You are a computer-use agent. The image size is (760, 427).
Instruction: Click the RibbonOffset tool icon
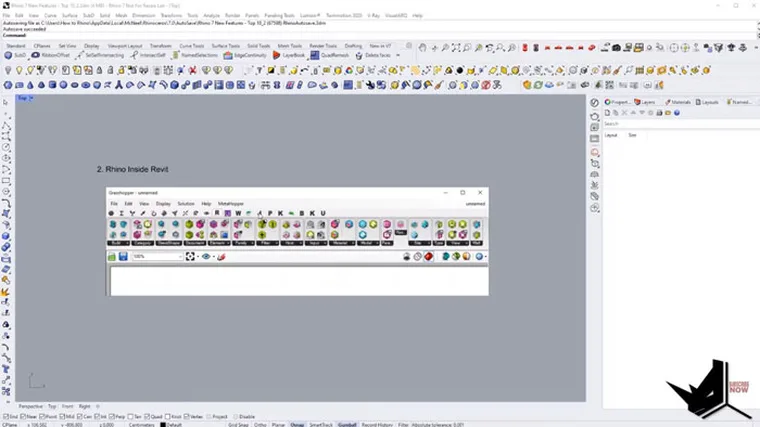(x=36, y=55)
